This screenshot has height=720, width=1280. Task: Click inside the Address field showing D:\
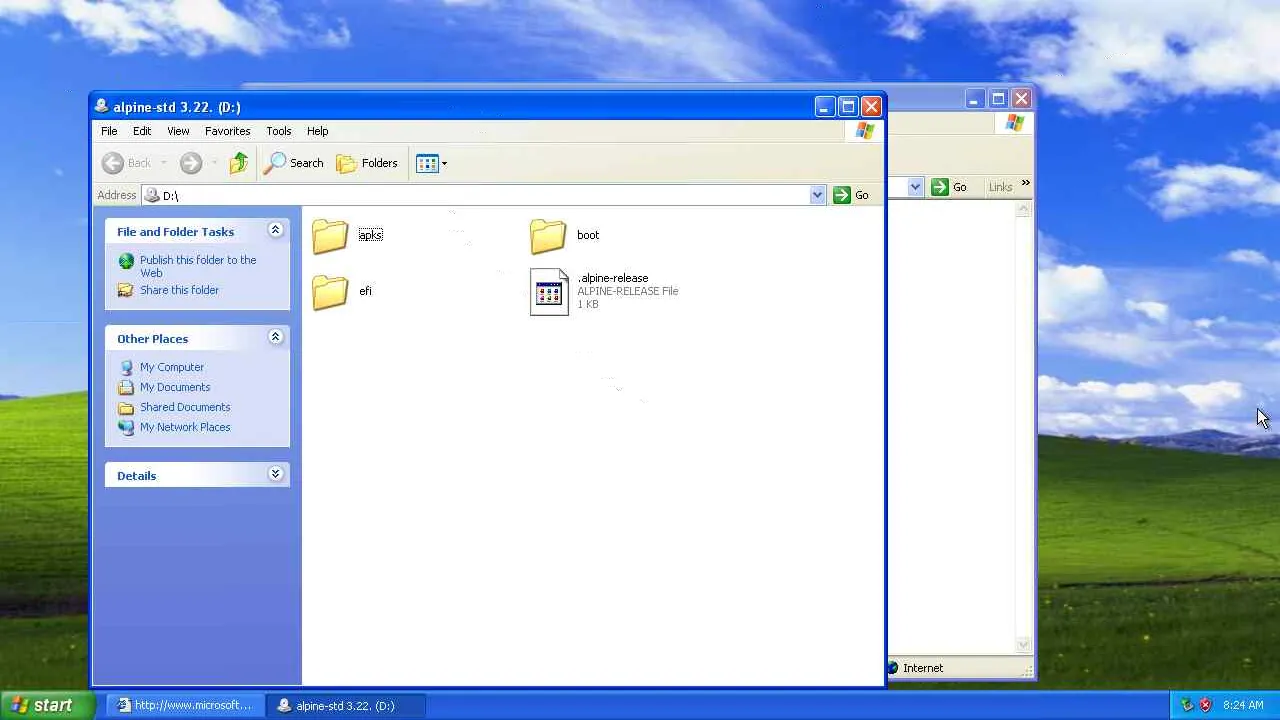pyautogui.click(x=484, y=195)
